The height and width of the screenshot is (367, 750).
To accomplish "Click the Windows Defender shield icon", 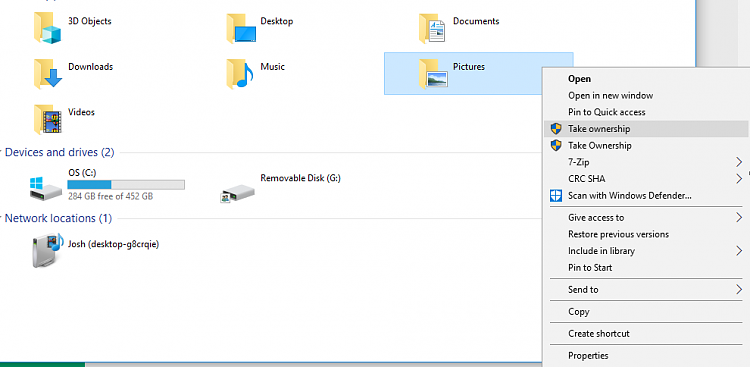I will (x=556, y=196).
